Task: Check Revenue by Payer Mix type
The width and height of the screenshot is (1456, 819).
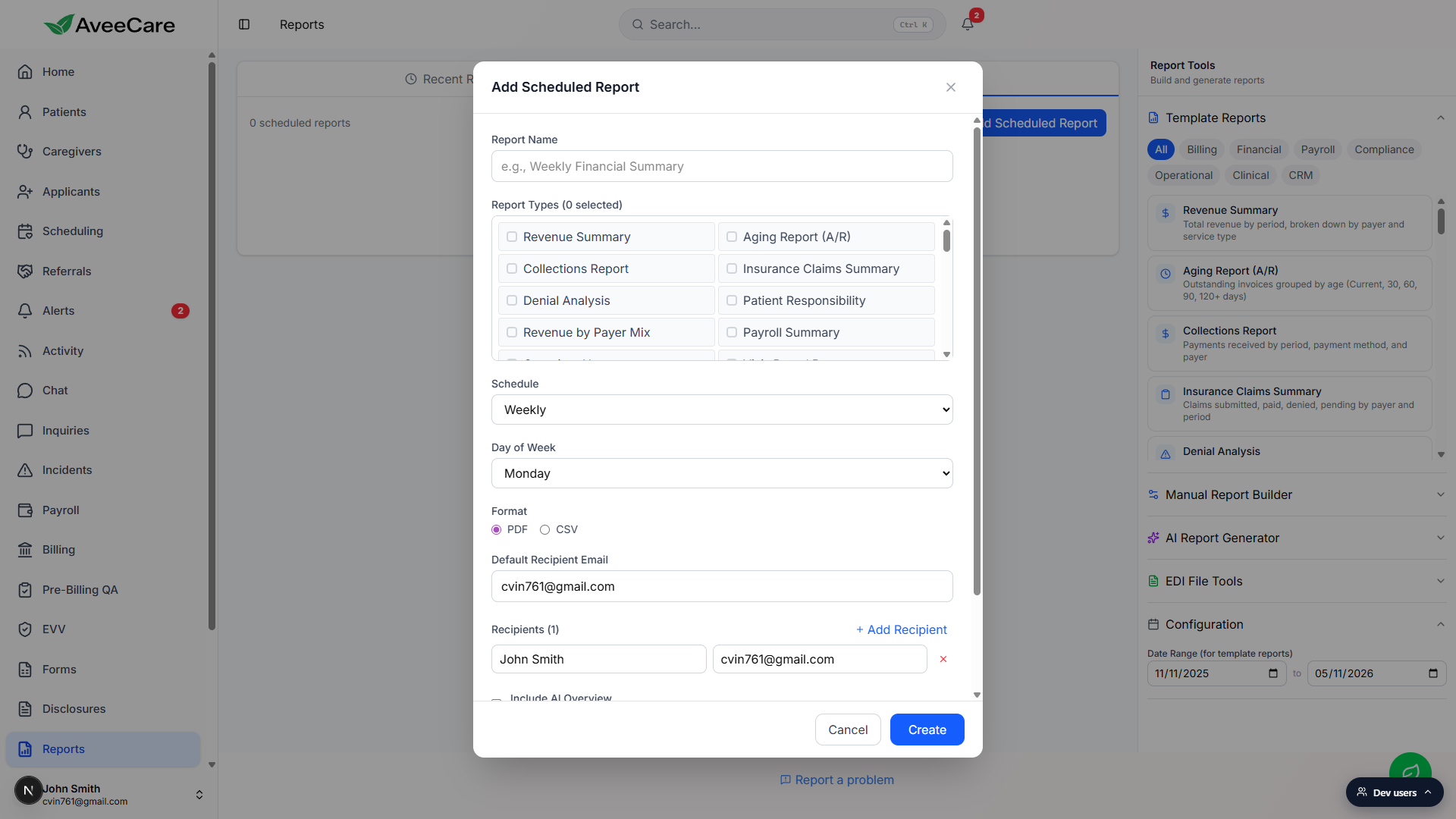Action: 512,332
